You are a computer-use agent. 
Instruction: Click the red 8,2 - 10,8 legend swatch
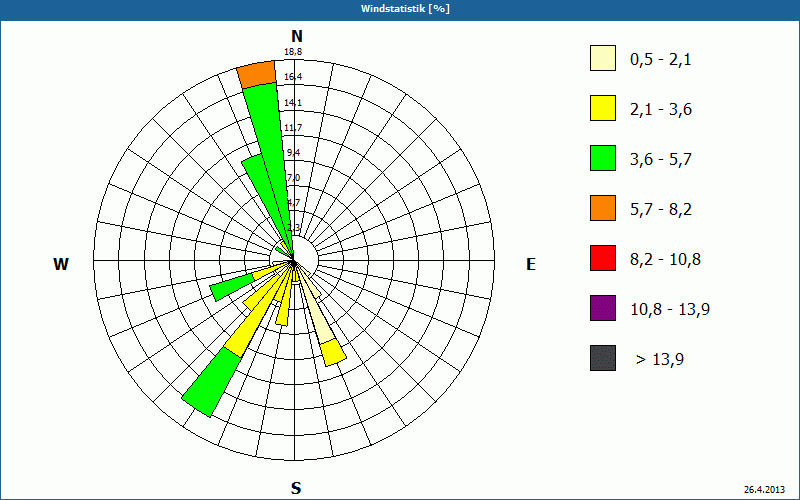[x=603, y=258]
